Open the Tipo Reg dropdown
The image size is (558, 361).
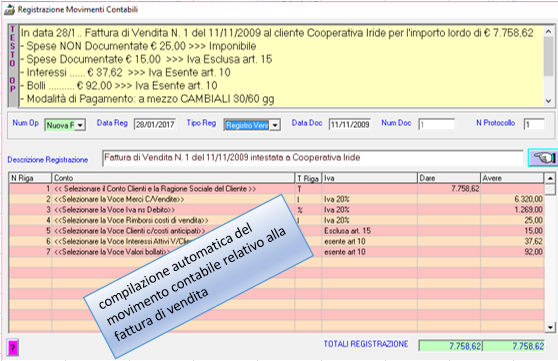point(275,125)
